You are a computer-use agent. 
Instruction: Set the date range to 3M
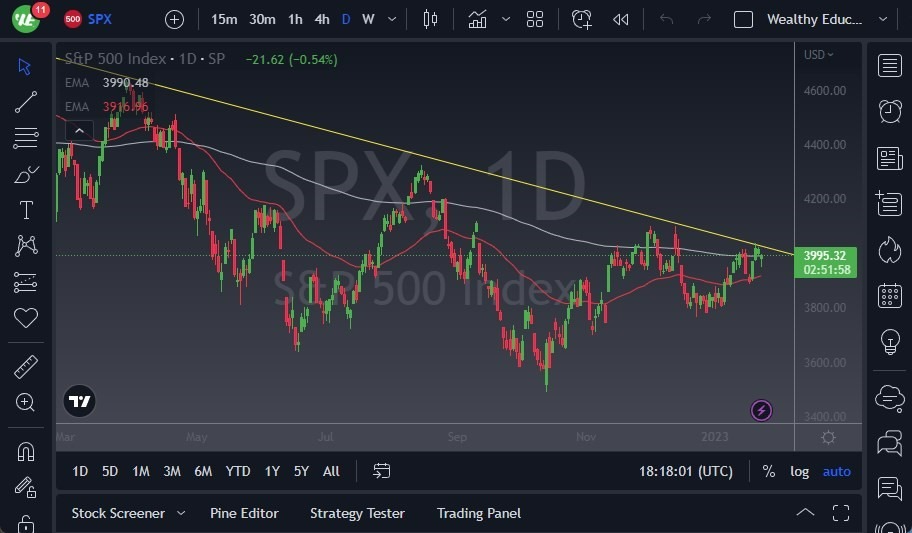[172, 471]
